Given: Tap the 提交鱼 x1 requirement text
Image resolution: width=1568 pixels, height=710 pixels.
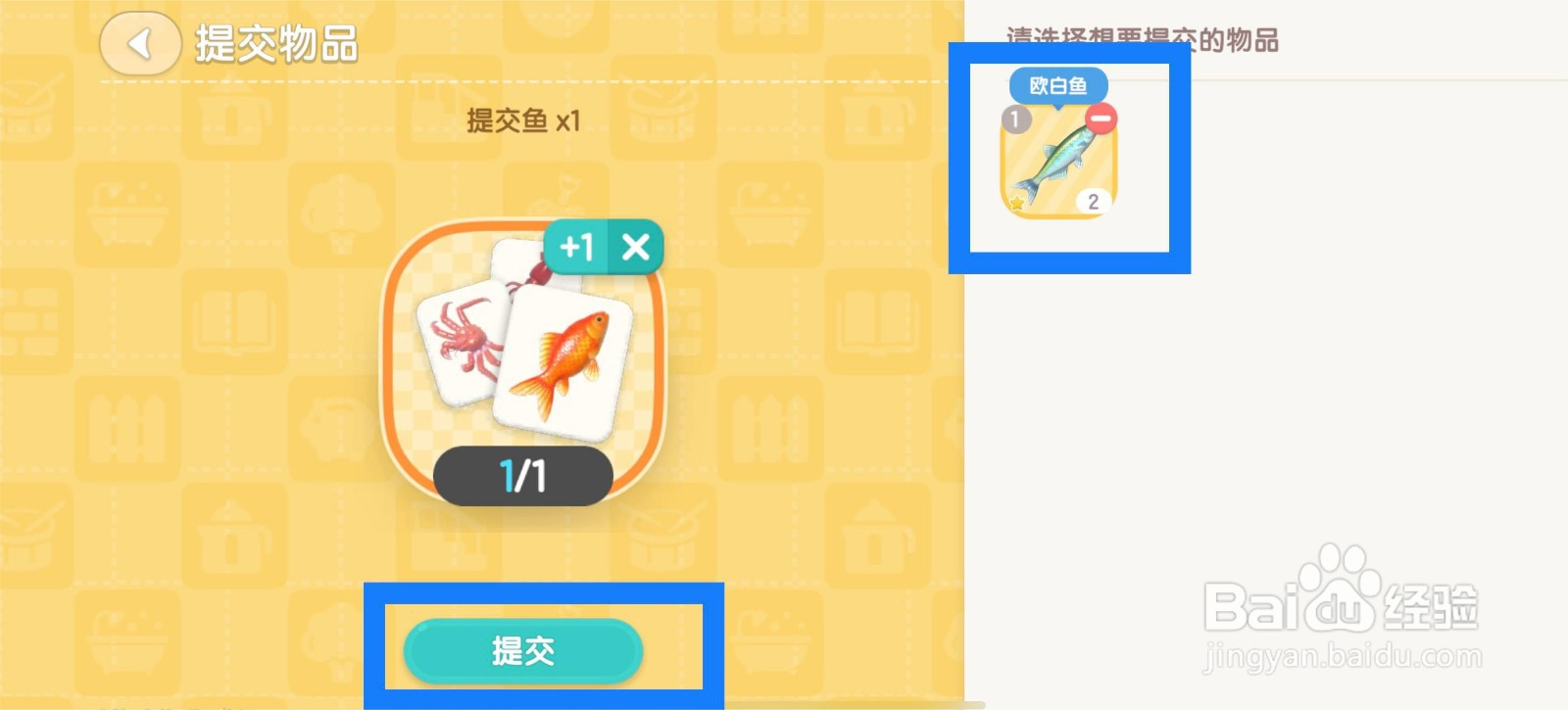Looking at the screenshot, I should pos(523,120).
